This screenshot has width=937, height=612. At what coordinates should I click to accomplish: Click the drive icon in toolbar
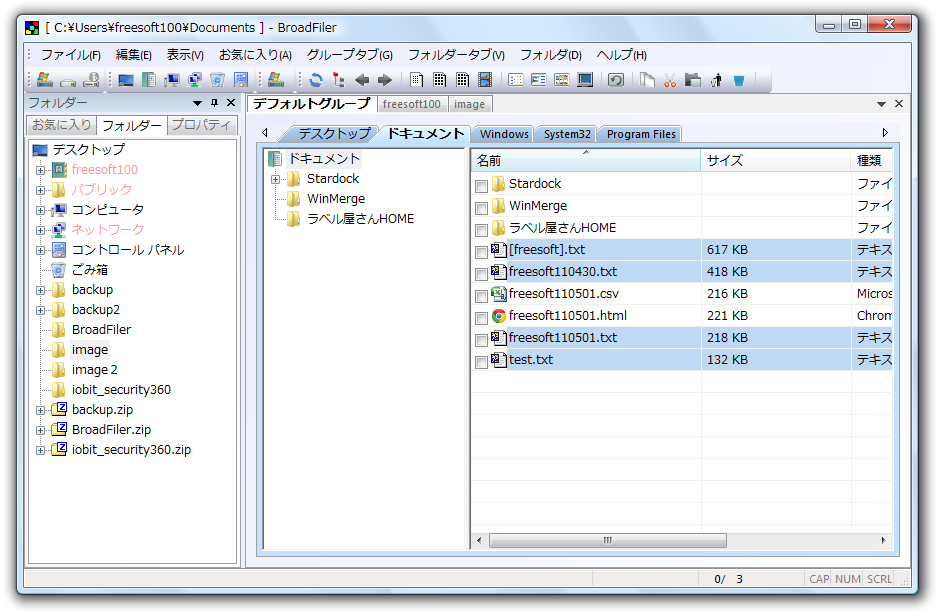[x=68, y=81]
